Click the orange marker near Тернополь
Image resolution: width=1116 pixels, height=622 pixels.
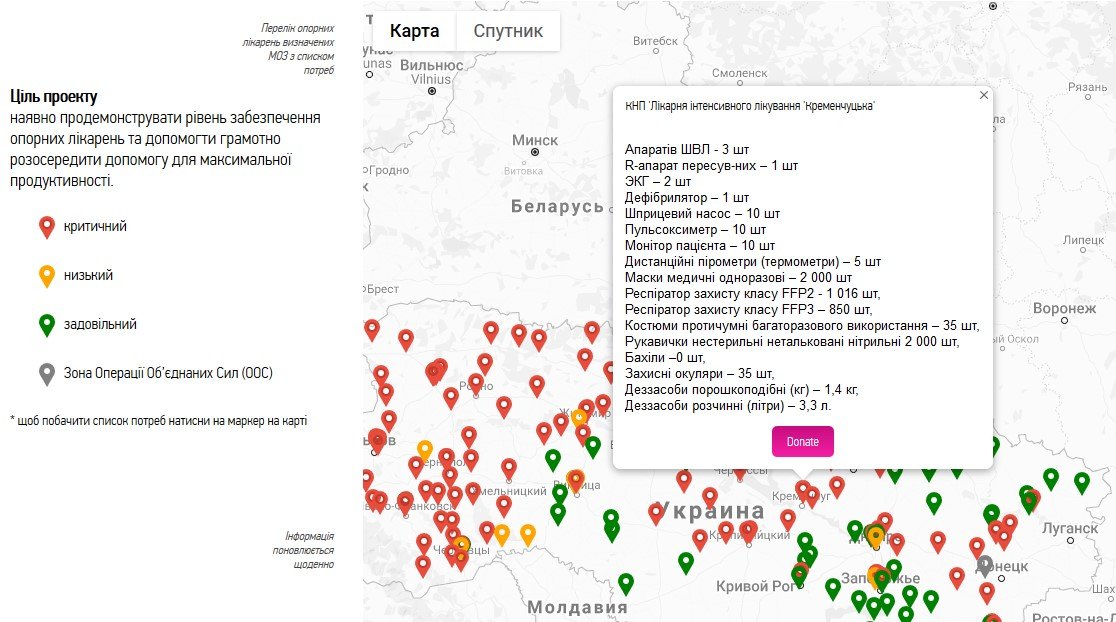425,450
